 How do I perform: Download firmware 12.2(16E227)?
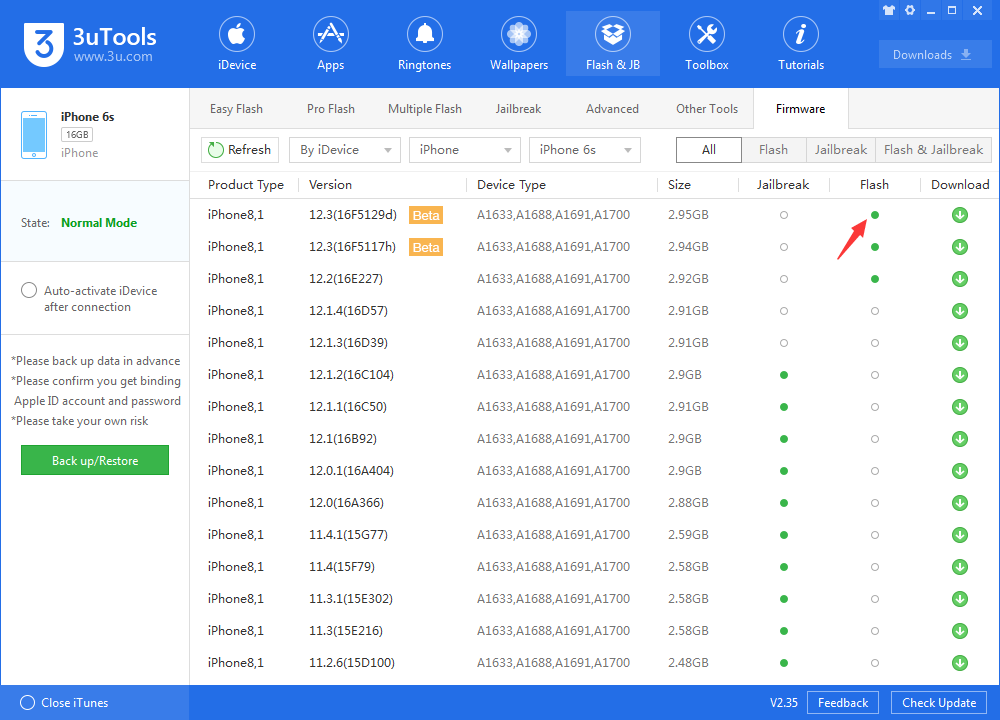pos(959,279)
